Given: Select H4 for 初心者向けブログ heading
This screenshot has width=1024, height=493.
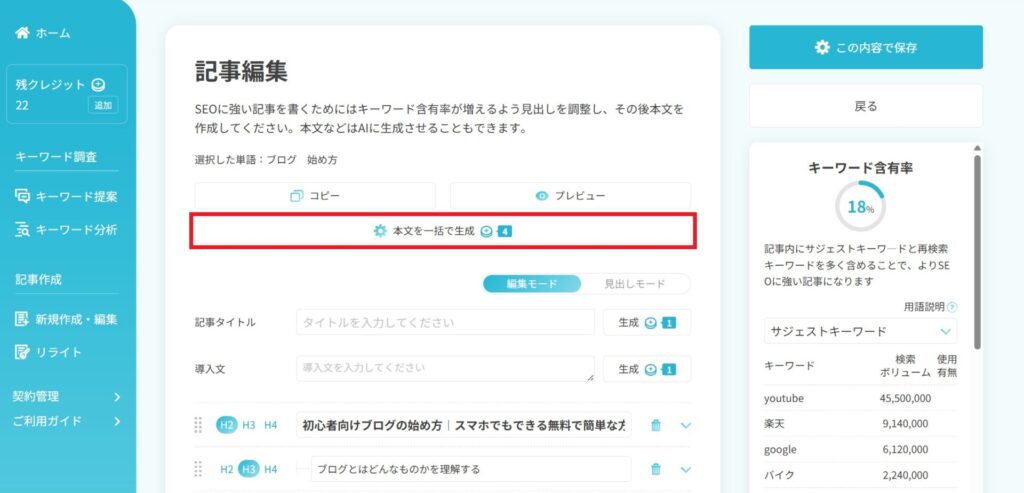Looking at the screenshot, I should [x=270, y=425].
